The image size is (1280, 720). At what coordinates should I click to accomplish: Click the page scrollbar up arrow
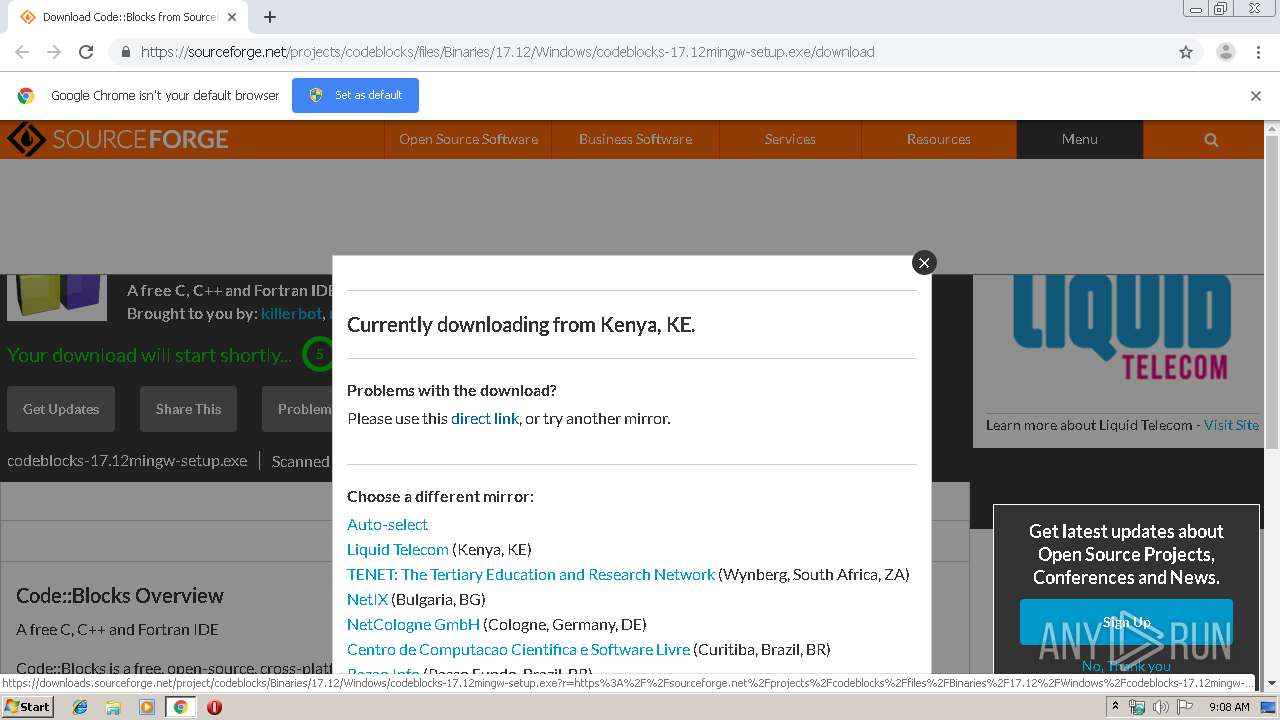[x=1272, y=129]
